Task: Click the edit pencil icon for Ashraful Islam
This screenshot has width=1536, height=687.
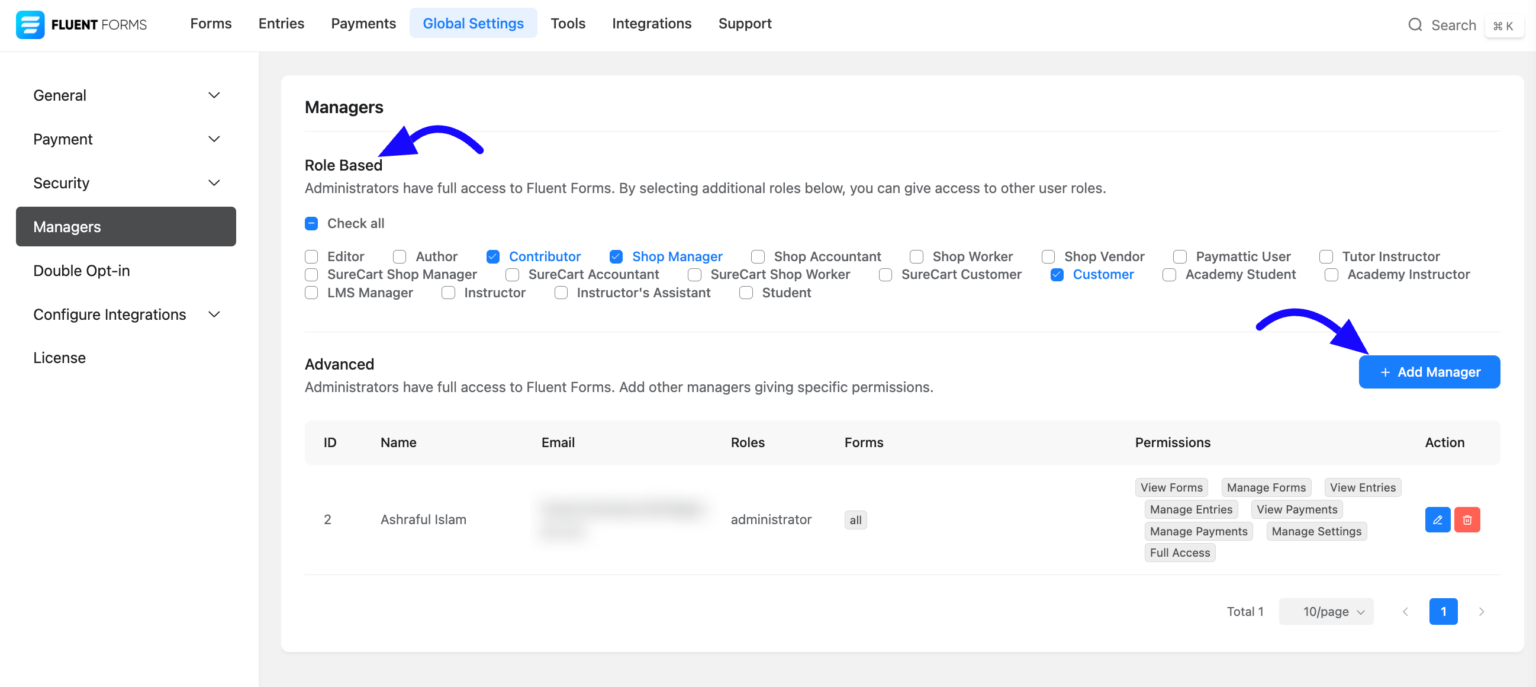Action: click(1437, 519)
